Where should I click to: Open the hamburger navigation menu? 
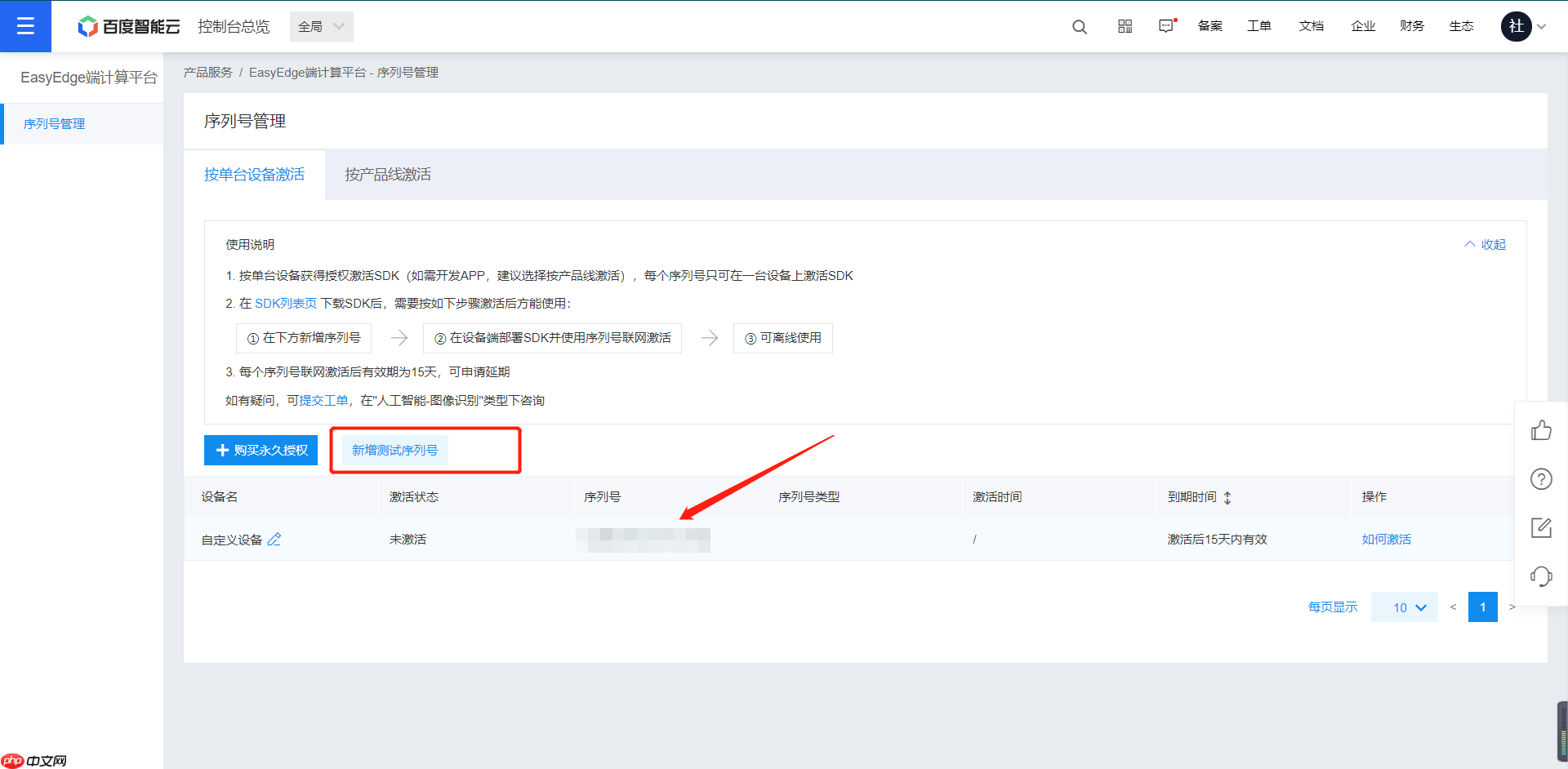pos(25,25)
